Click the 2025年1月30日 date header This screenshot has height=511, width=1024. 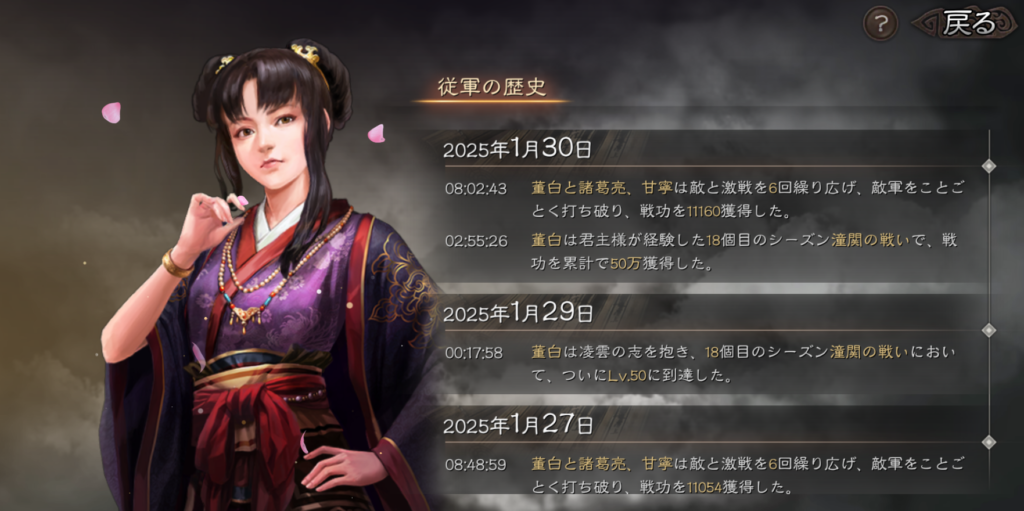click(517, 150)
